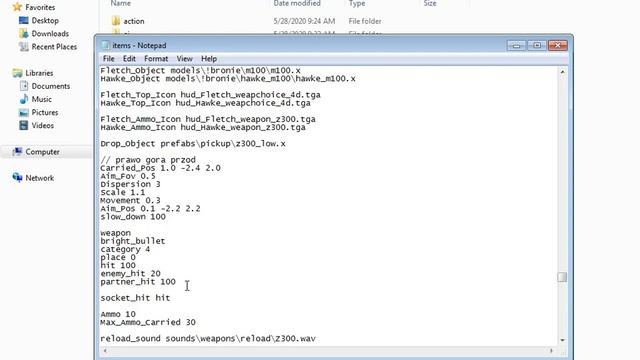Open Desktop in Explorer sidebar
The width and height of the screenshot is (640, 360).
coord(45,20)
